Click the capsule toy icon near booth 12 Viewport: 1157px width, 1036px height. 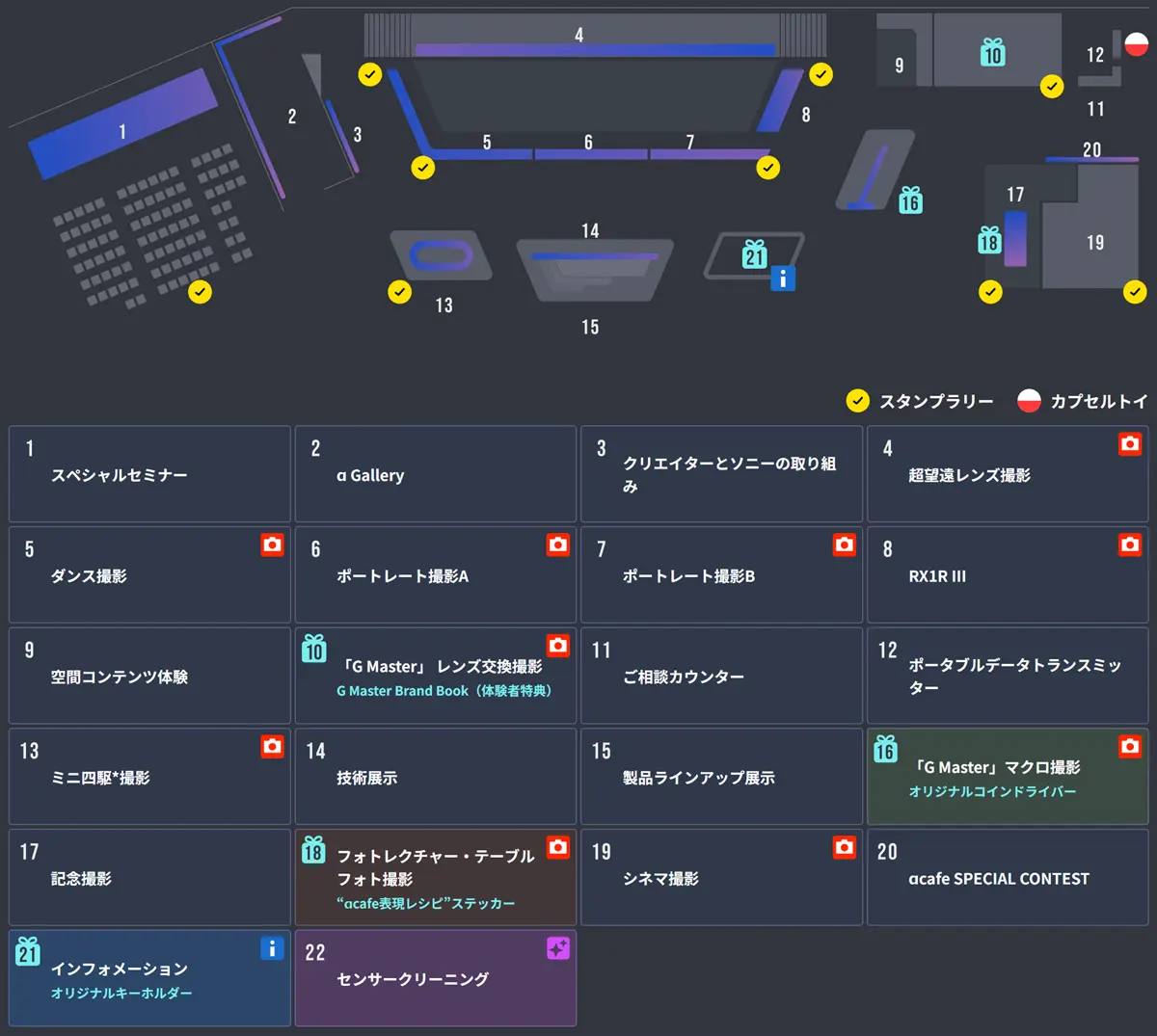[1136, 44]
